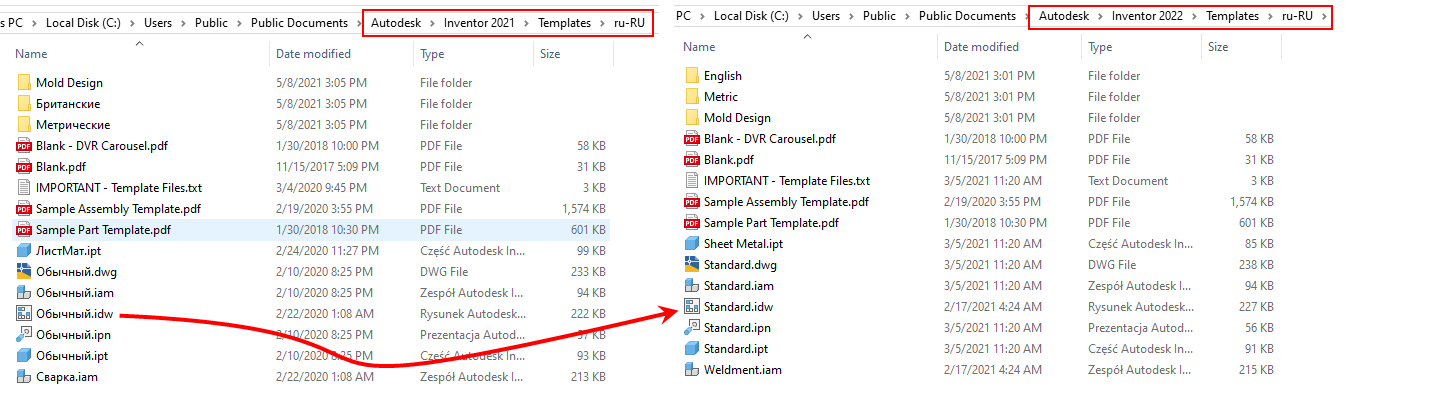Screen dimensions: 1445x404
Task: Open chevron after Autodesk in Inventor 2021 address bar
Action: 432,23
